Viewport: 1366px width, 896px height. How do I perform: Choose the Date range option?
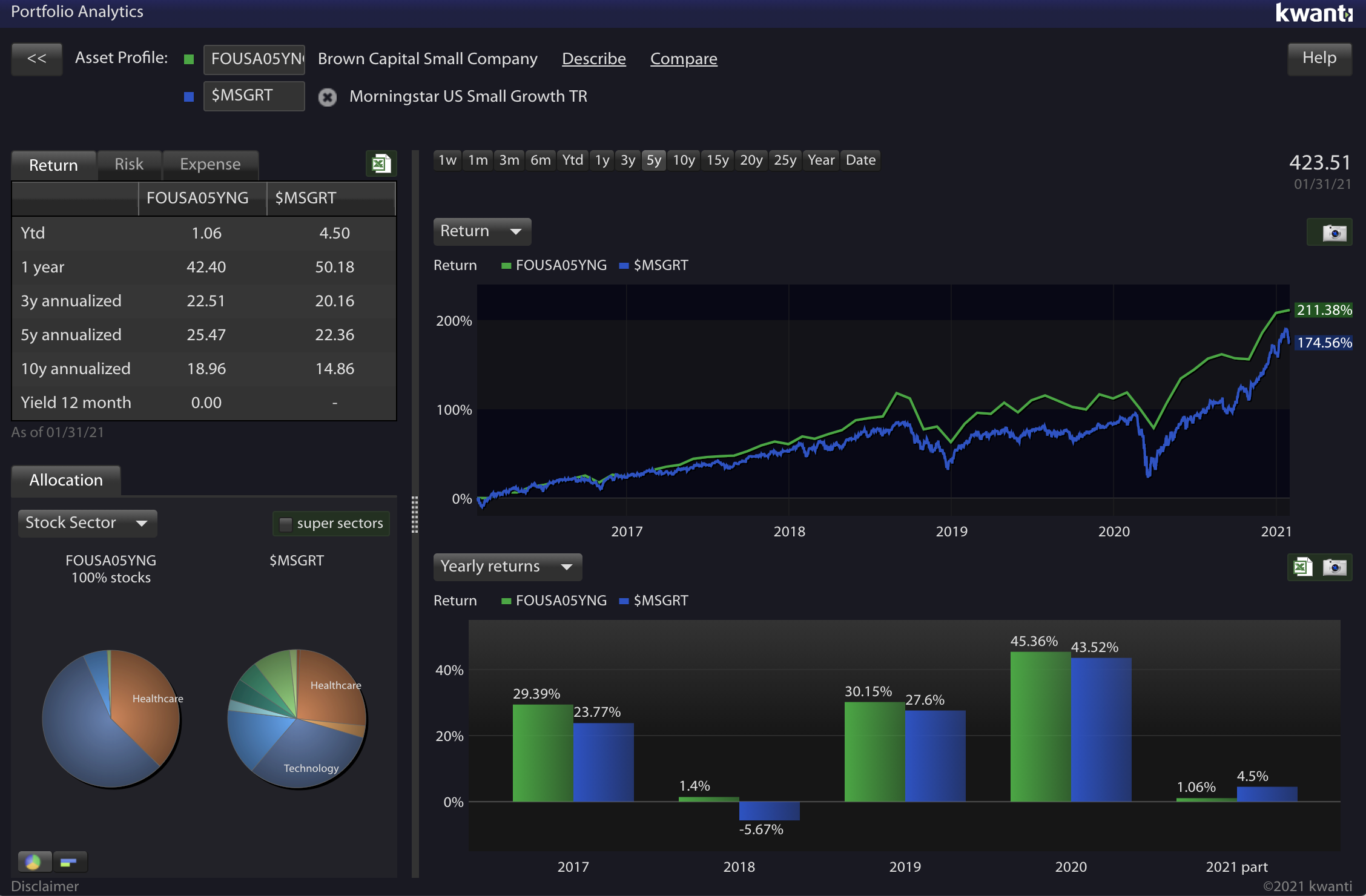coord(860,160)
